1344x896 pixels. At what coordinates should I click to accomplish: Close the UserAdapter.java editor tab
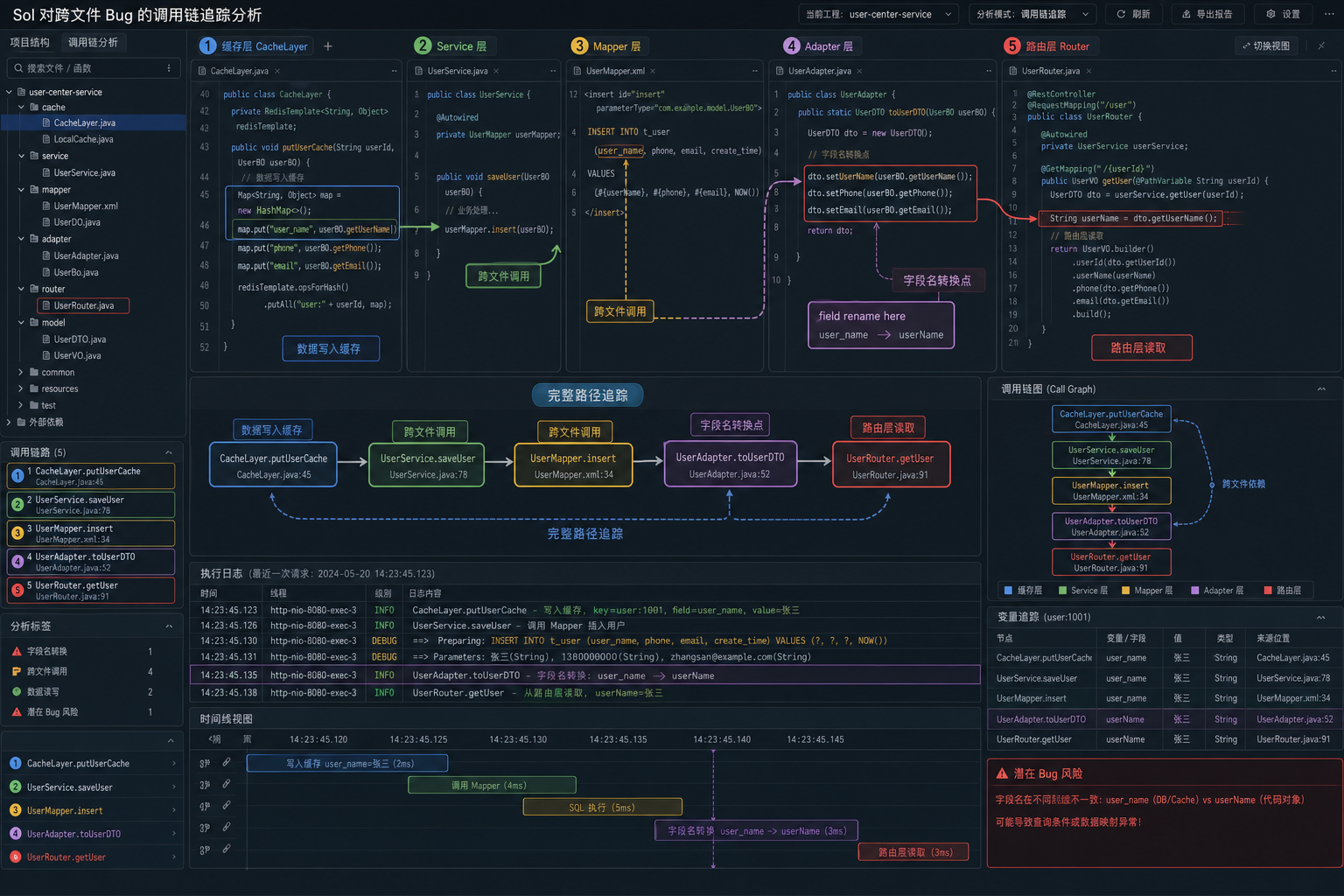pos(859,71)
